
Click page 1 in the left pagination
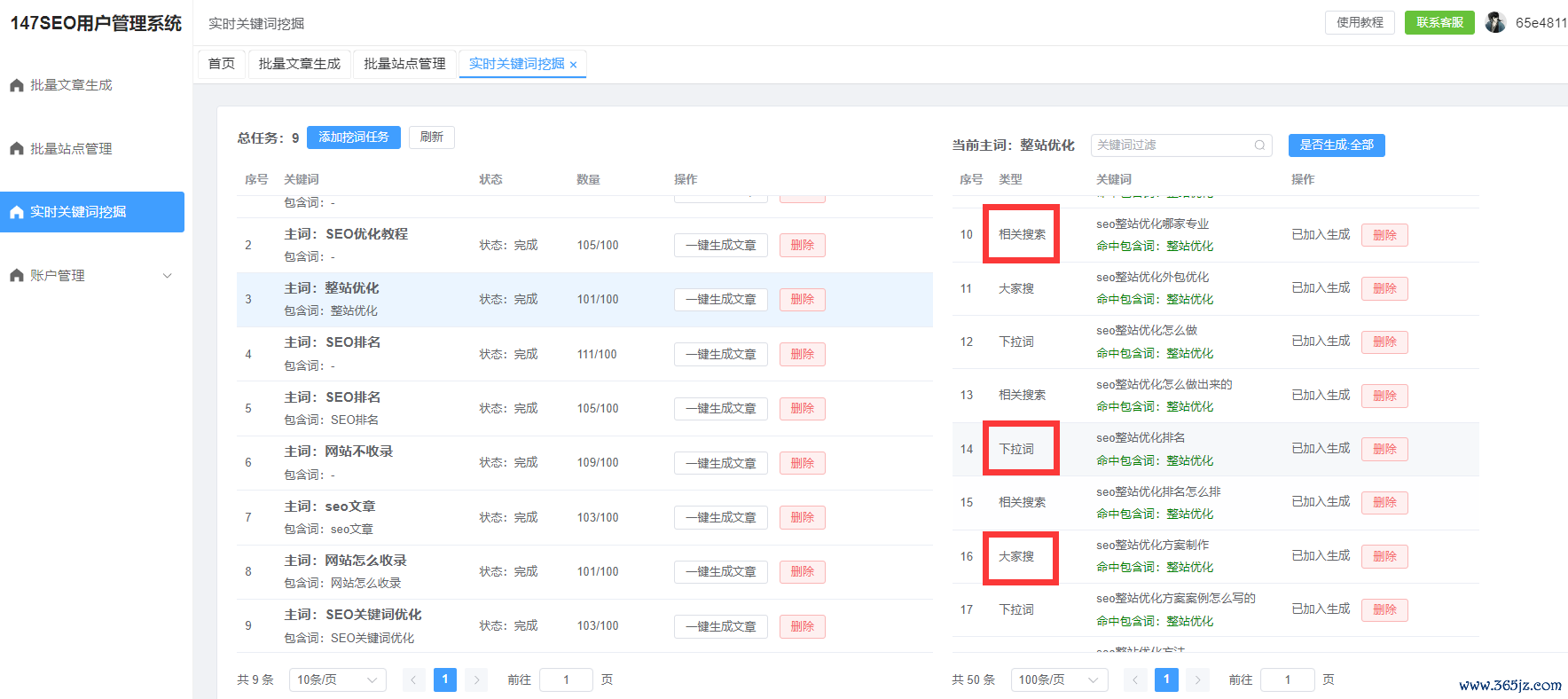pyautogui.click(x=445, y=680)
